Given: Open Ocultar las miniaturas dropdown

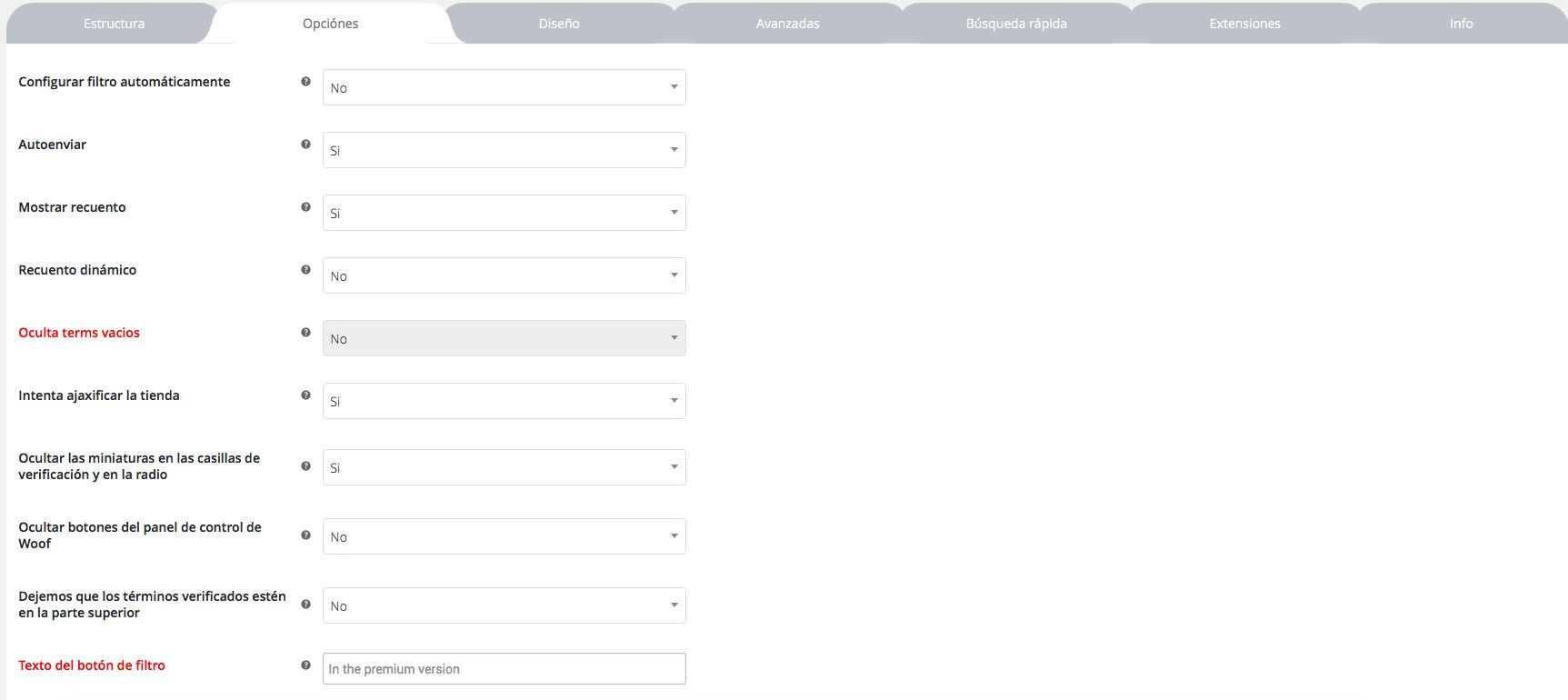Looking at the screenshot, I should pyautogui.click(x=504, y=467).
